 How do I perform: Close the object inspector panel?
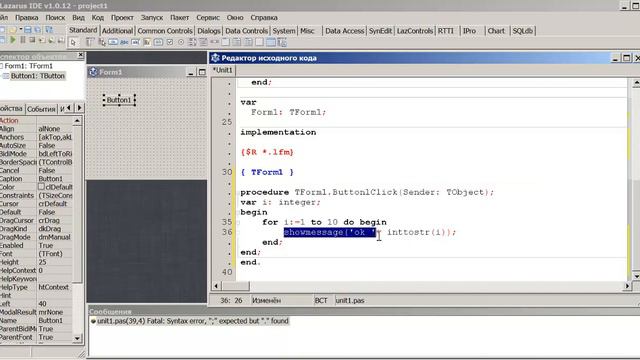tap(80, 55)
